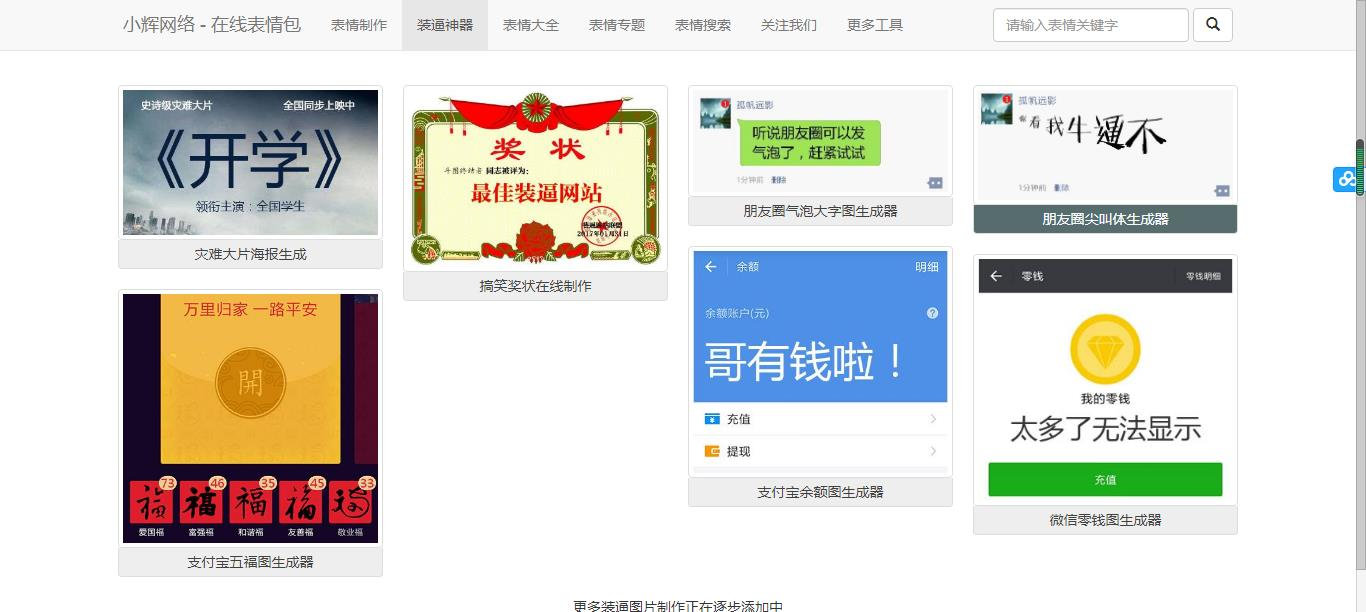Click the 支付宝五福图生成器 caption
Screen dimensions: 1366x612
[x=250, y=562]
